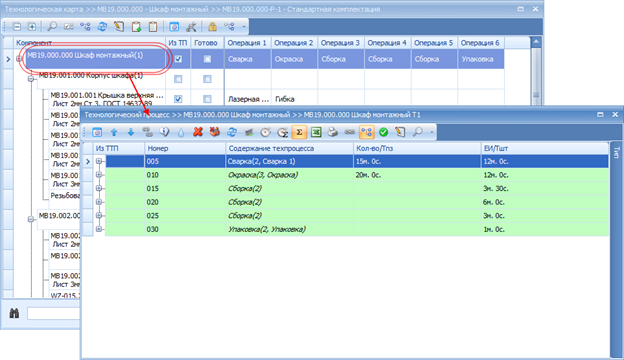
Task: Expand operation 025 tree node
Action: [x=99, y=216]
